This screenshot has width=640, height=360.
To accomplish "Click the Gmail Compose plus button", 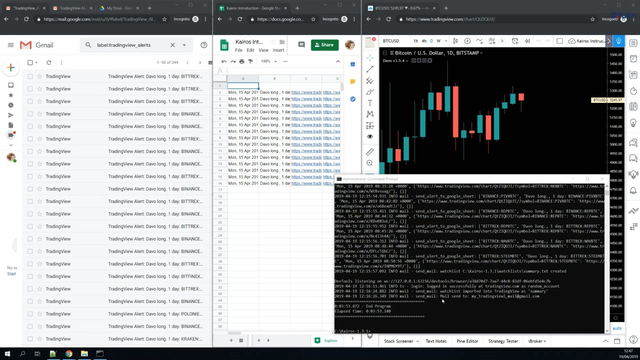I will click(11, 67).
